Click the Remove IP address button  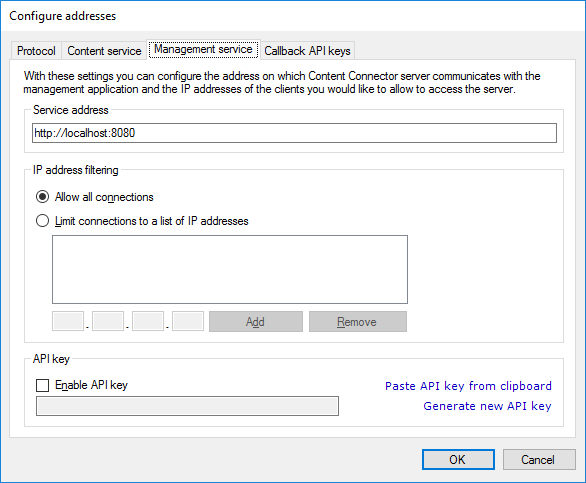click(x=358, y=322)
